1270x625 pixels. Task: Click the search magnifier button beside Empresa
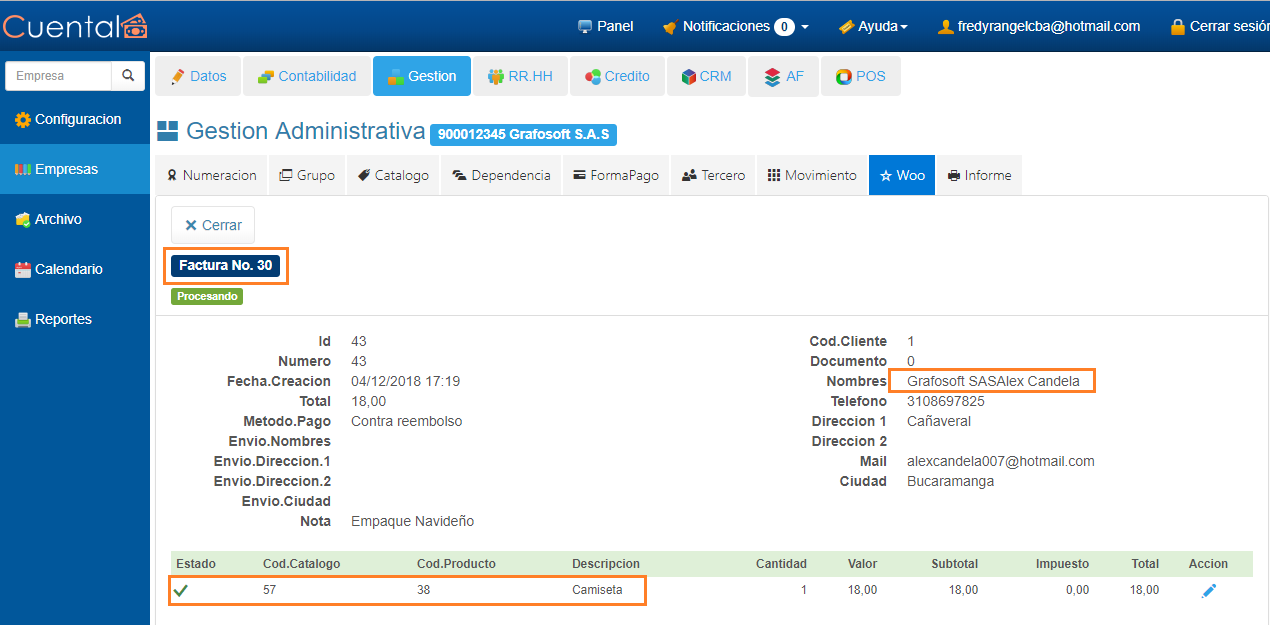pyautogui.click(x=128, y=76)
